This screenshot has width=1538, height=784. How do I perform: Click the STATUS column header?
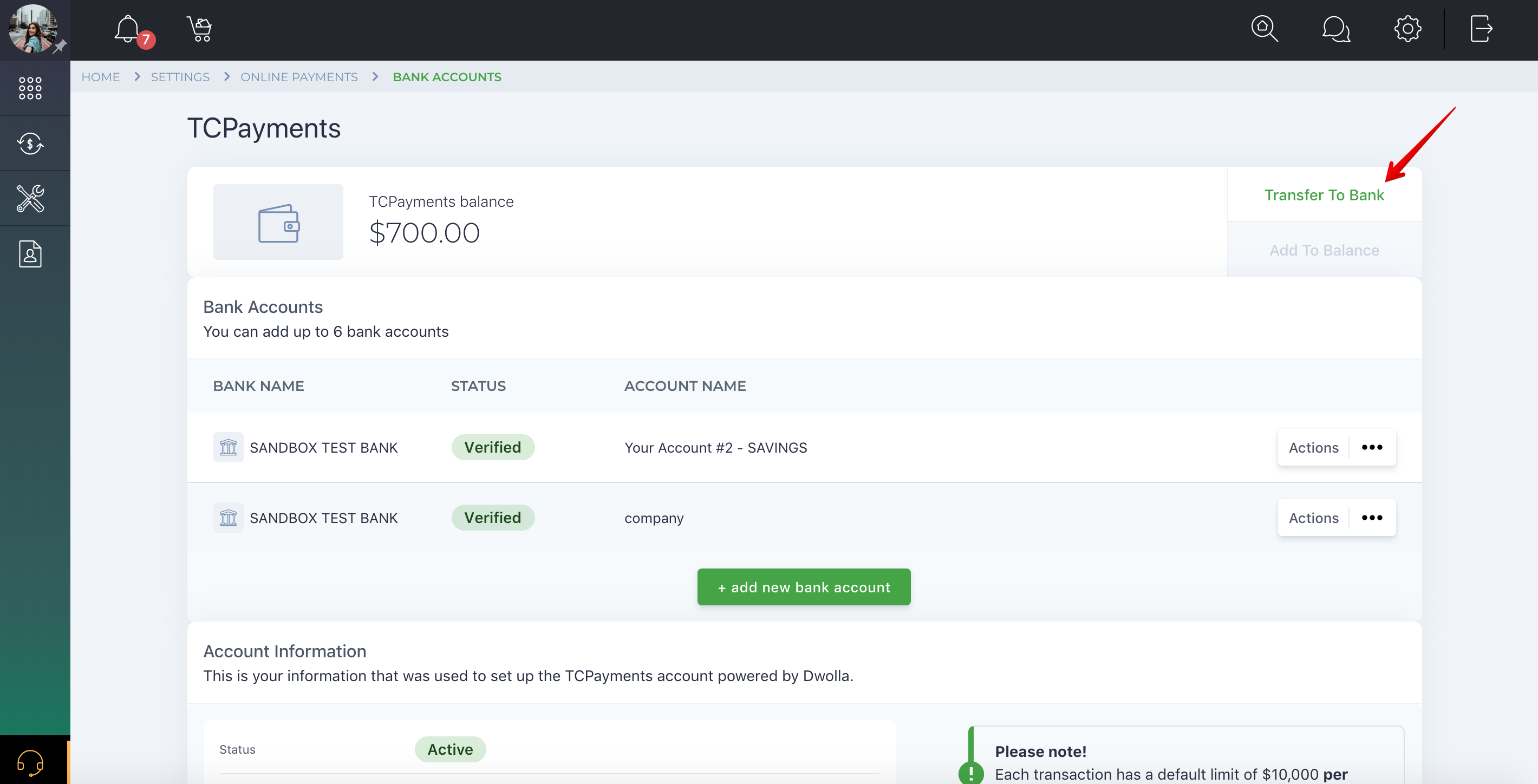tap(478, 386)
